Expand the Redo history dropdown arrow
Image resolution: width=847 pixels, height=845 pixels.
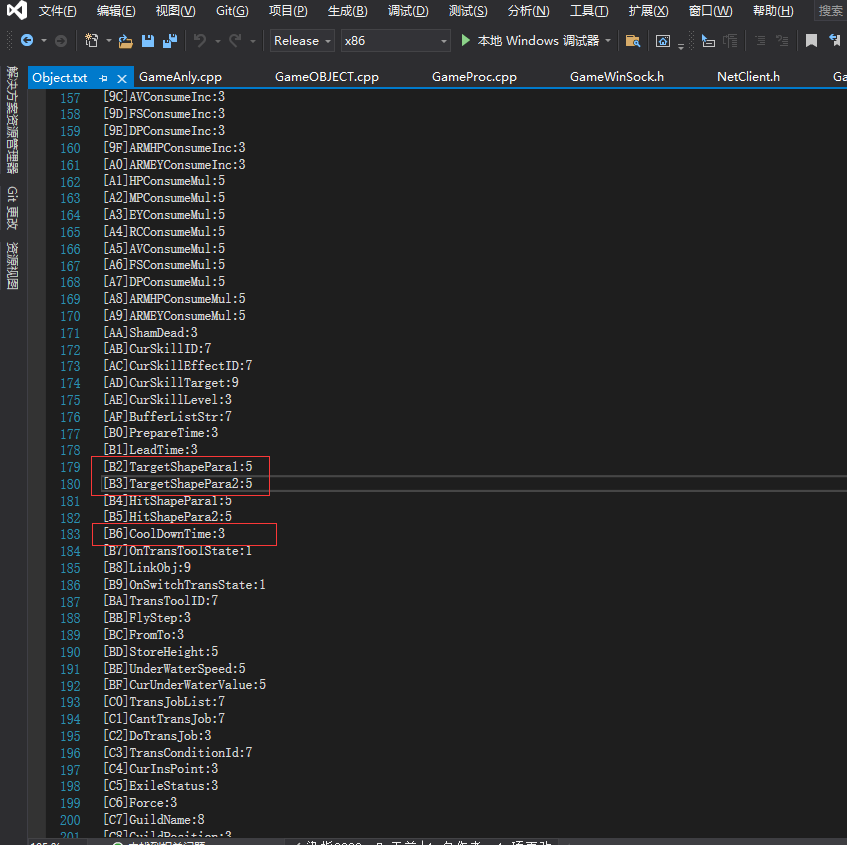click(253, 41)
